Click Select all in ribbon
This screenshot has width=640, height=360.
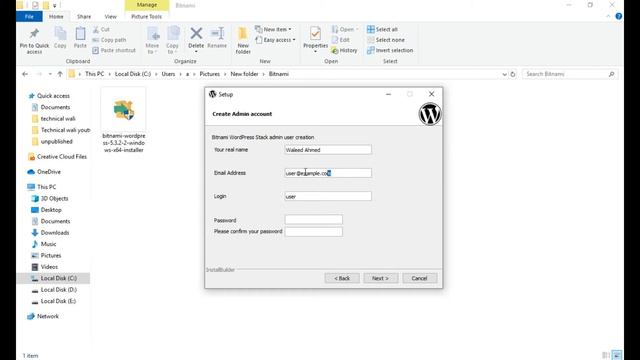pos(382,29)
